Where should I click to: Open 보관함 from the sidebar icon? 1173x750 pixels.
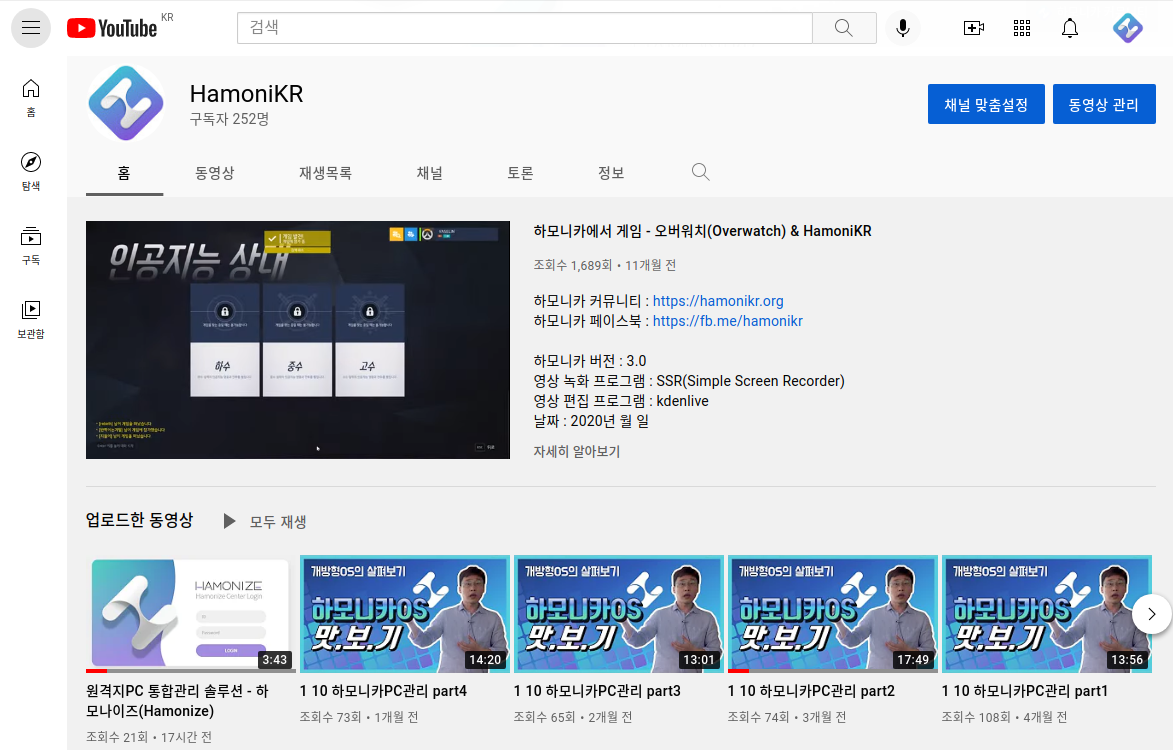coord(30,313)
